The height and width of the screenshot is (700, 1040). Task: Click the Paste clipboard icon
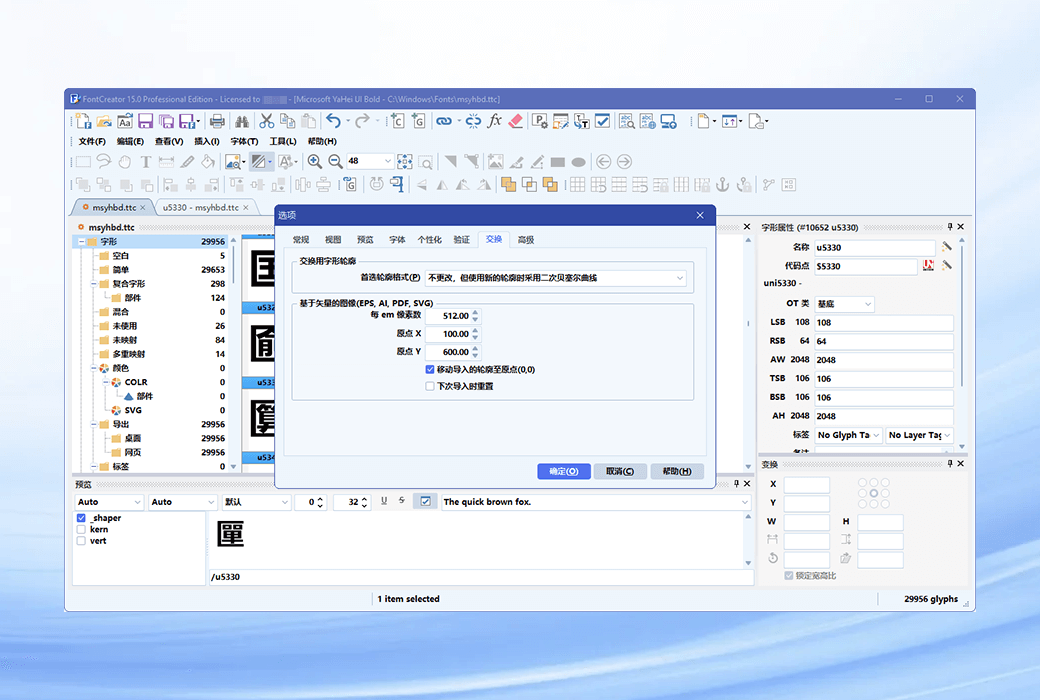click(308, 121)
